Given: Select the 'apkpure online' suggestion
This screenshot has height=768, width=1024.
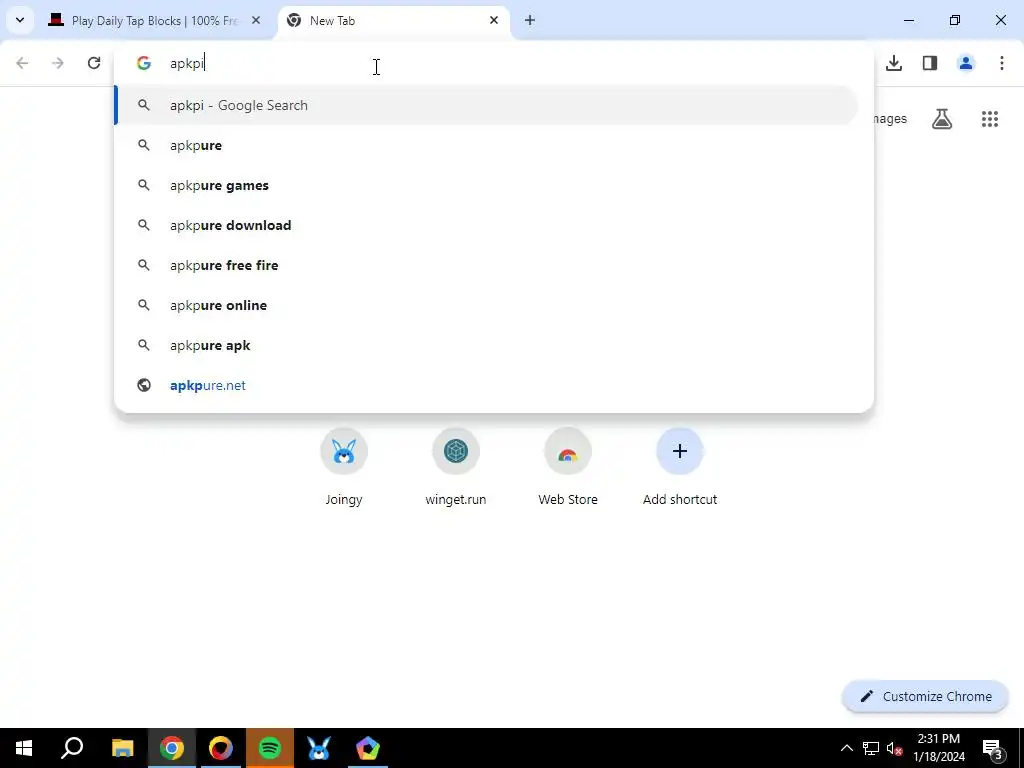Looking at the screenshot, I should [487, 305].
